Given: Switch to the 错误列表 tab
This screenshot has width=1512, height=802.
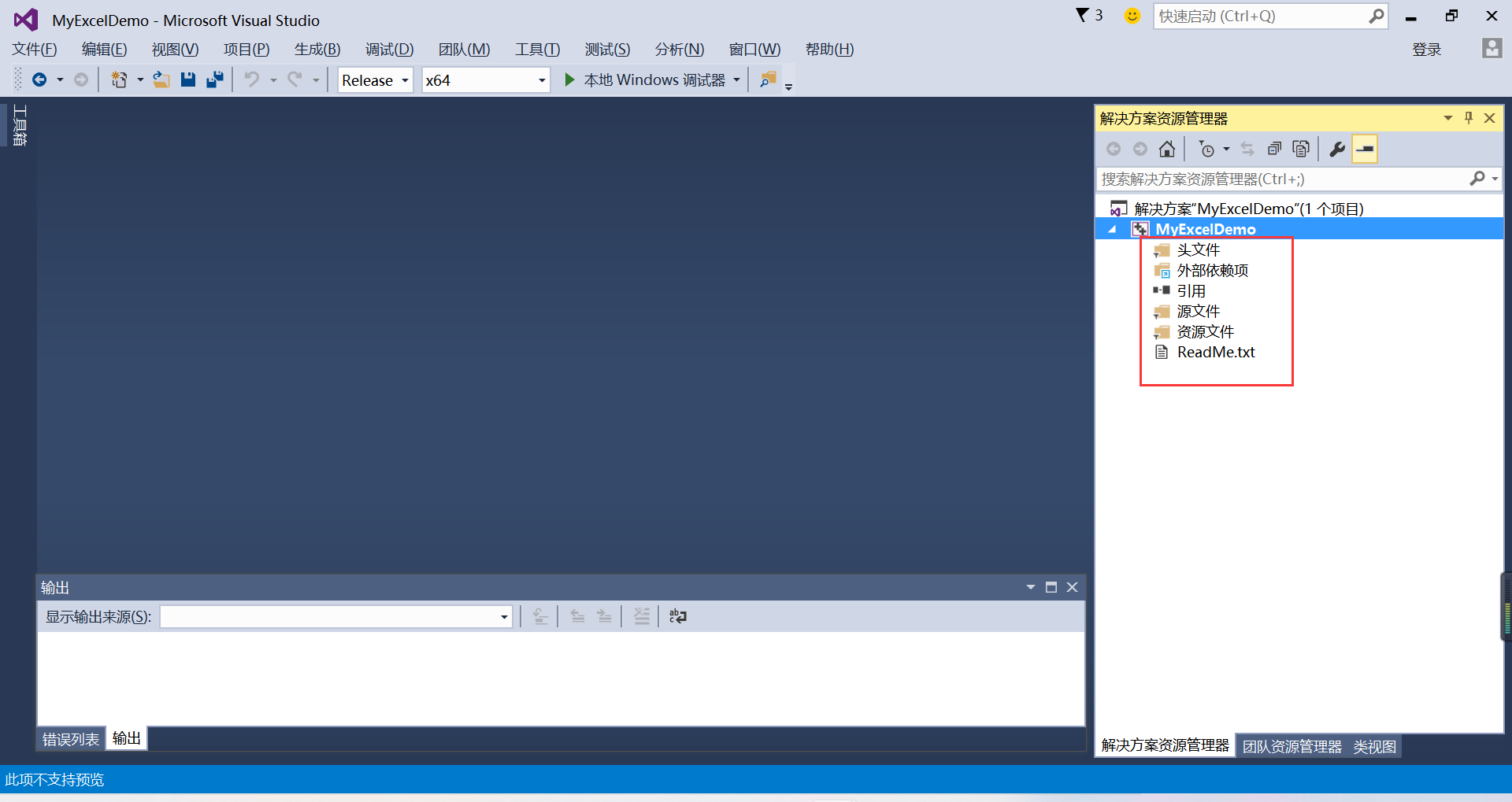Looking at the screenshot, I should point(71,739).
